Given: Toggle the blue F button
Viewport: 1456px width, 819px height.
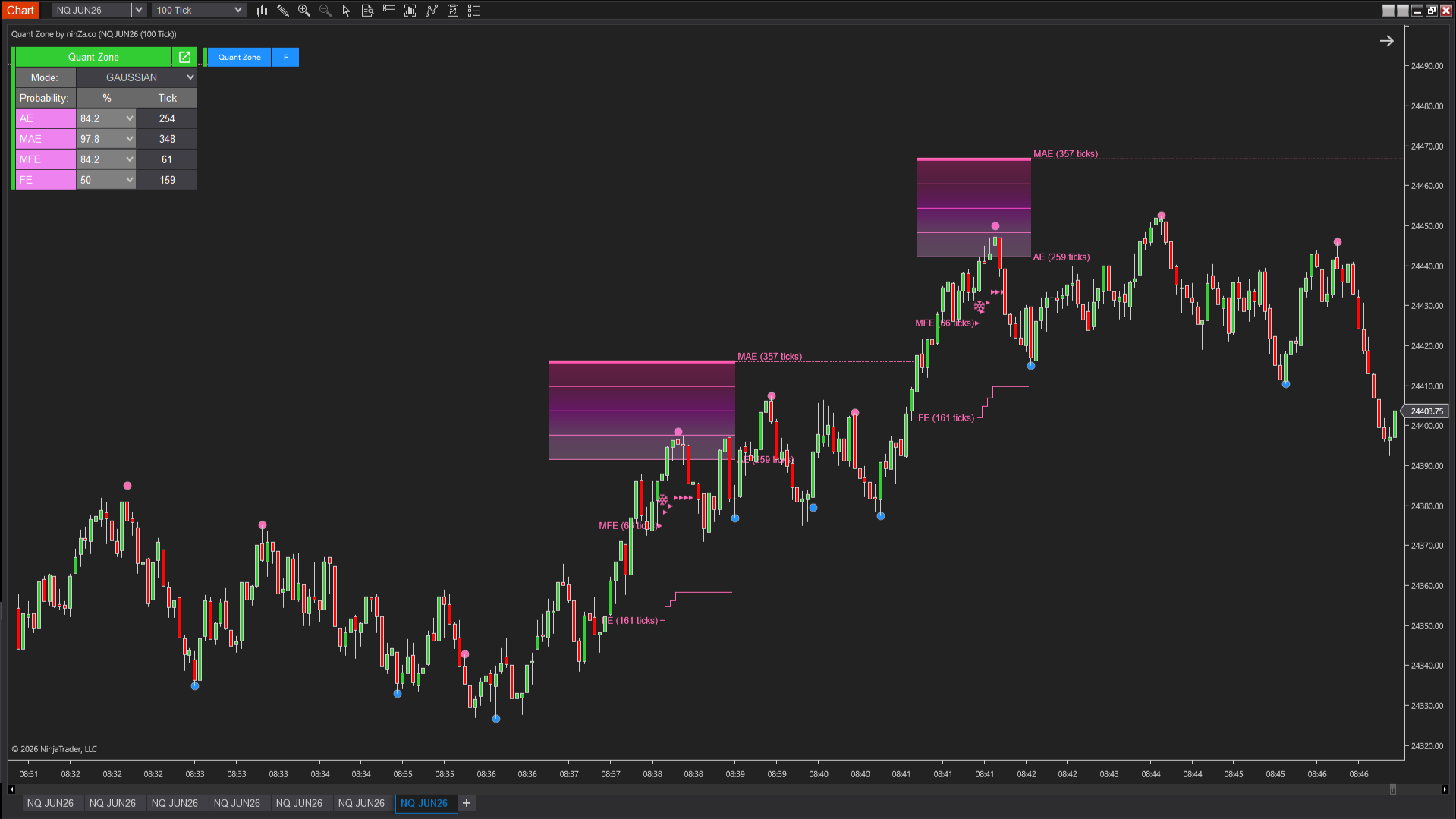Looking at the screenshot, I should pyautogui.click(x=285, y=57).
